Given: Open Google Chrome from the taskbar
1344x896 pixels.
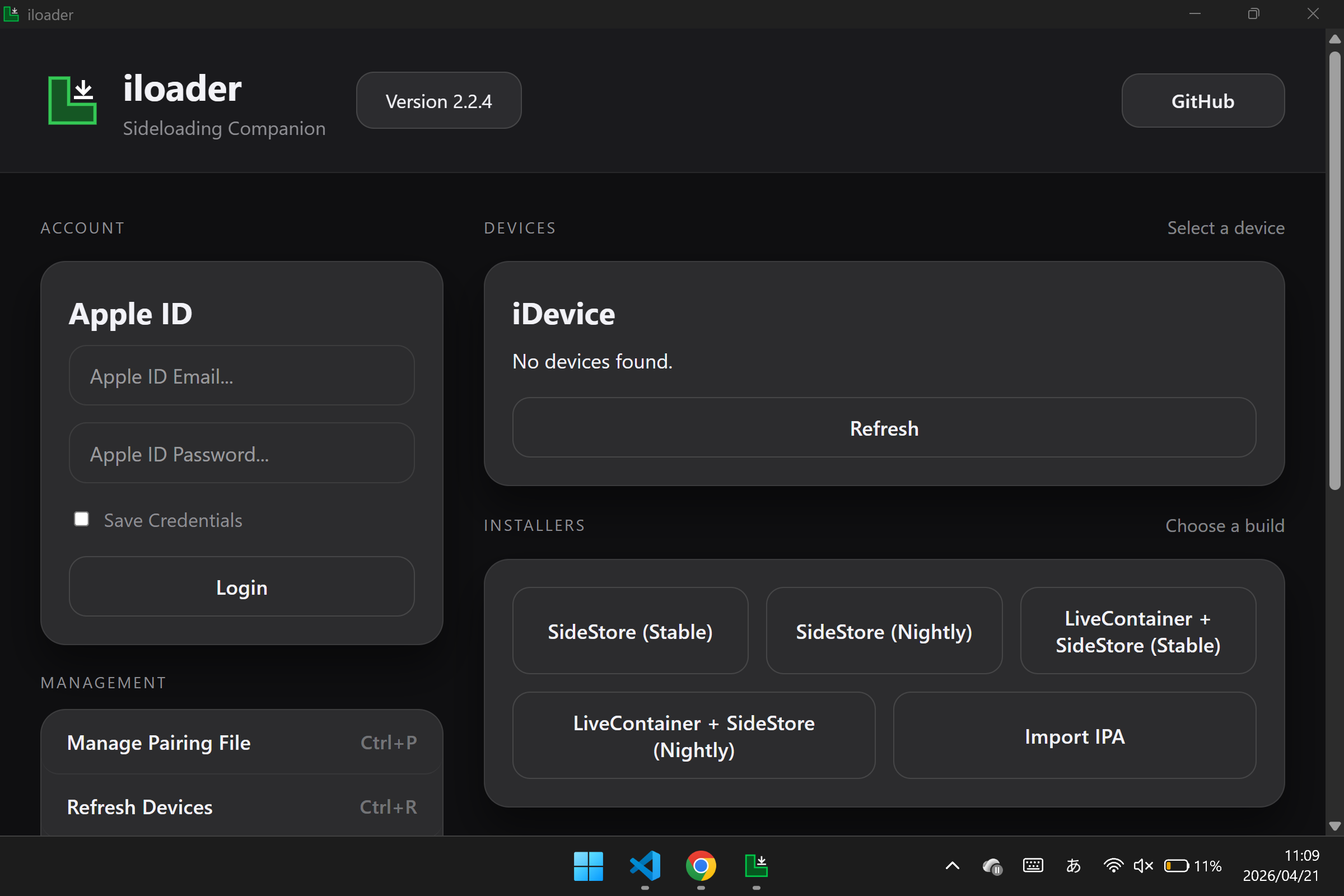Looking at the screenshot, I should coord(701,866).
